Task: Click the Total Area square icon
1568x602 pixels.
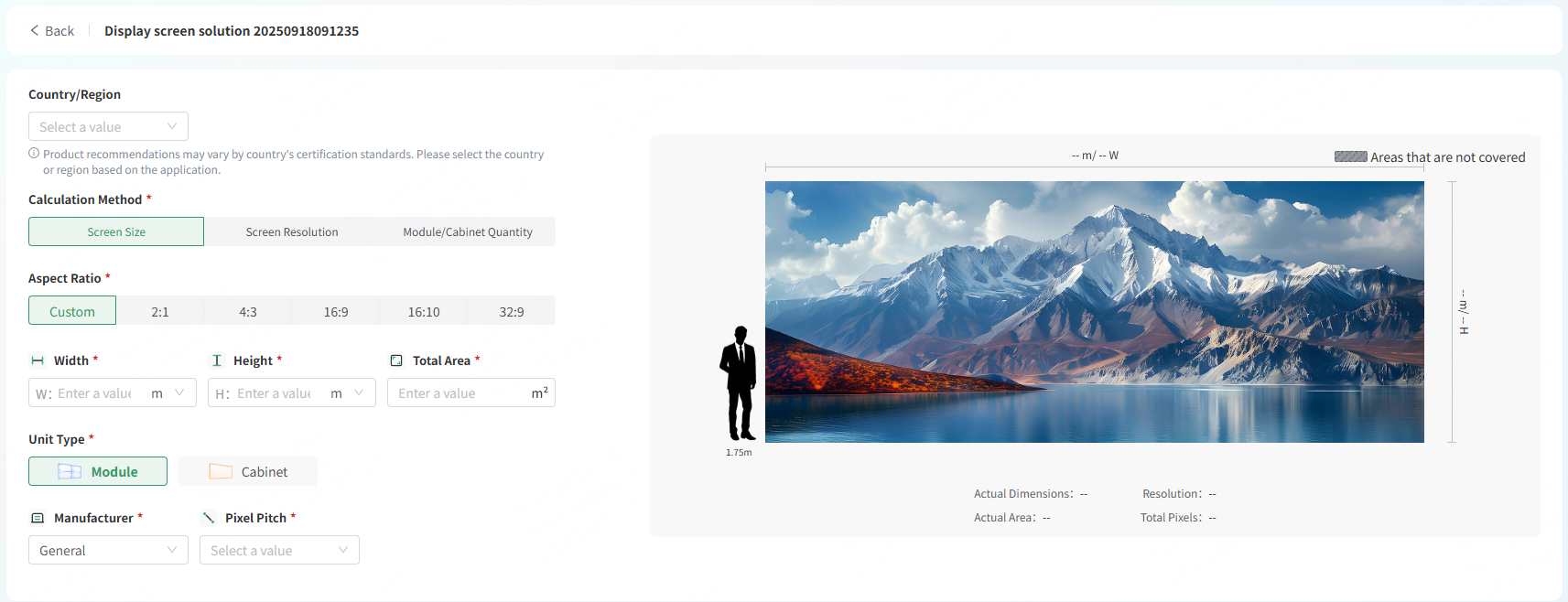Action: [x=396, y=360]
